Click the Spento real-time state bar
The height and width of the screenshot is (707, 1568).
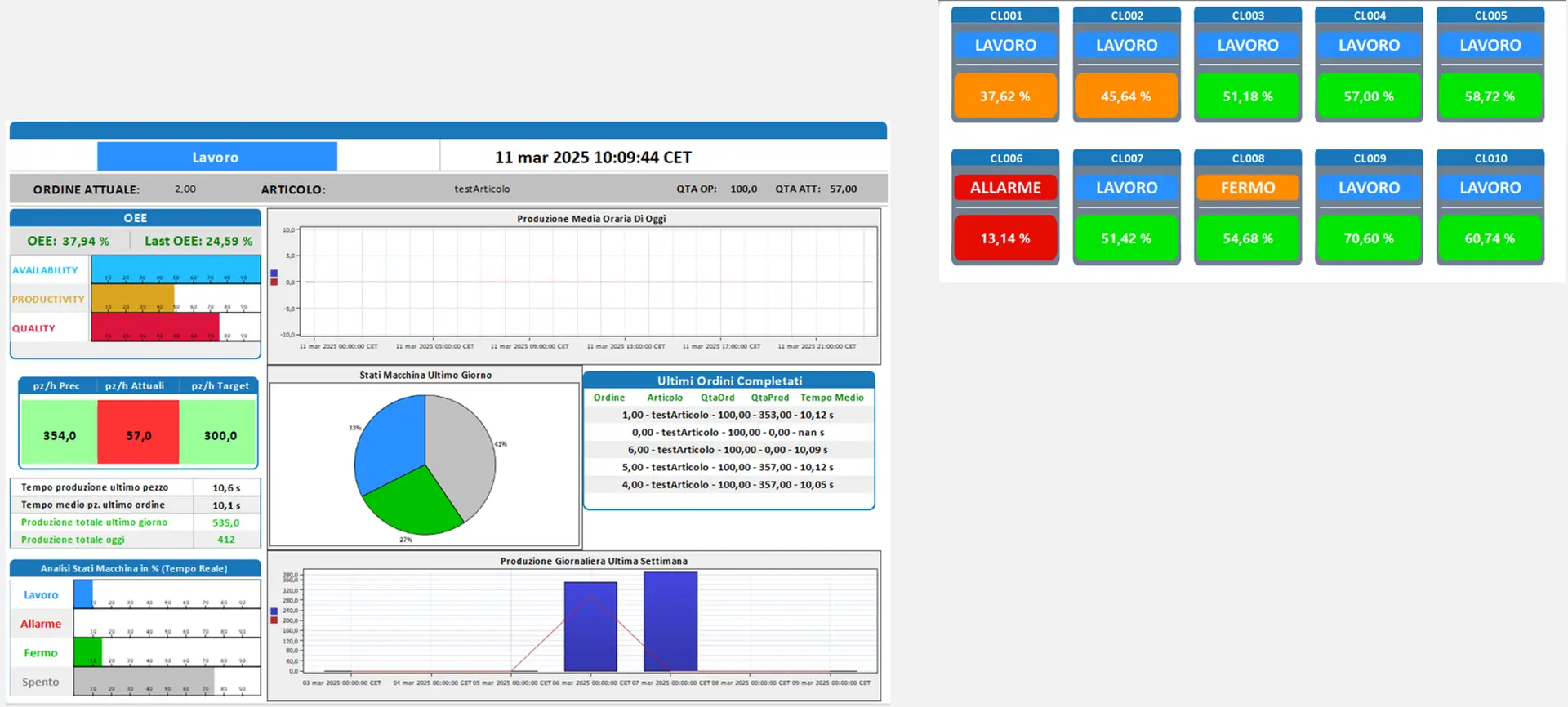pyautogui.click(x=167, y=682)
